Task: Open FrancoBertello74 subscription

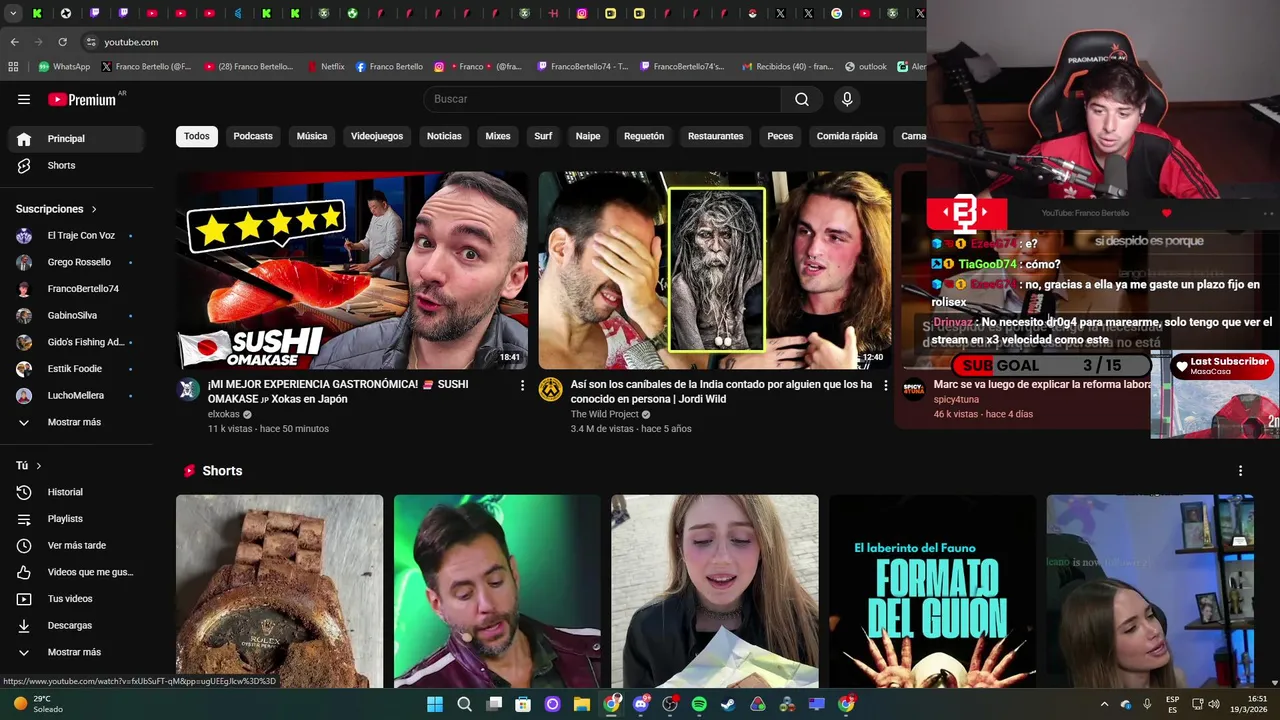Action: 76,289
